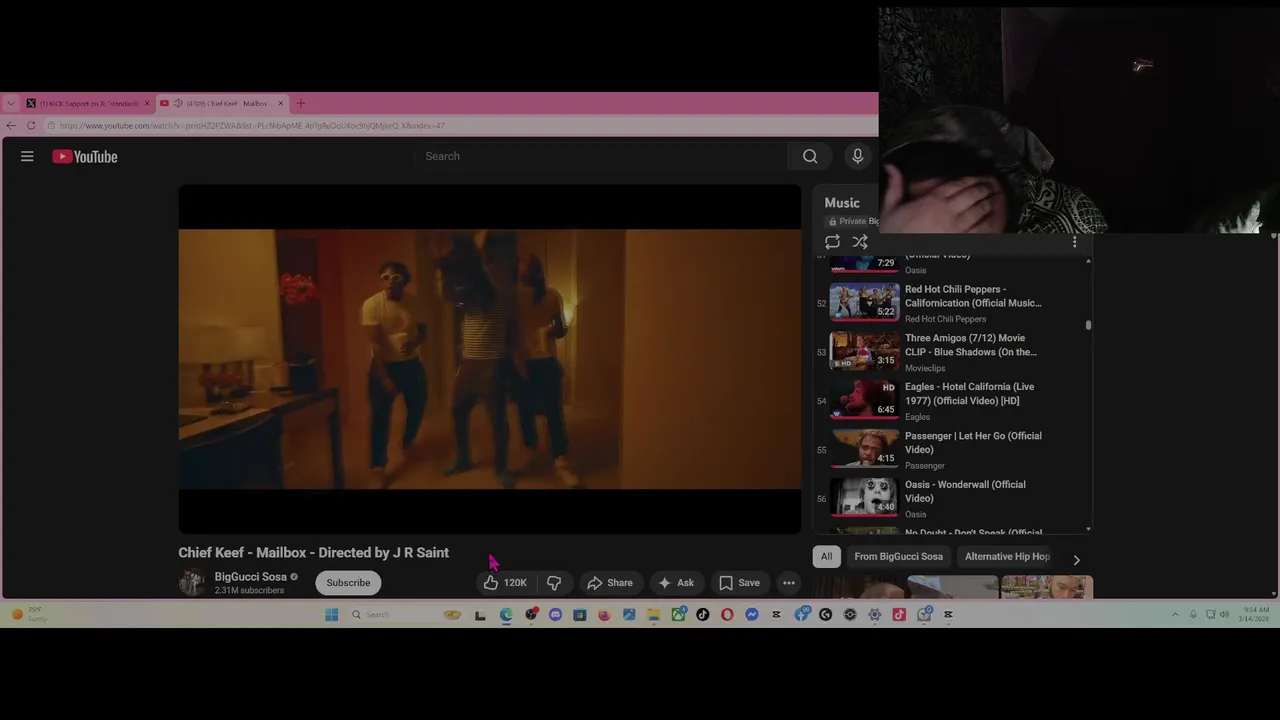Viewport: 1280px width, 720px height.
Task: Click the playlist panel scrollbar
Action: click(1088, 324)
